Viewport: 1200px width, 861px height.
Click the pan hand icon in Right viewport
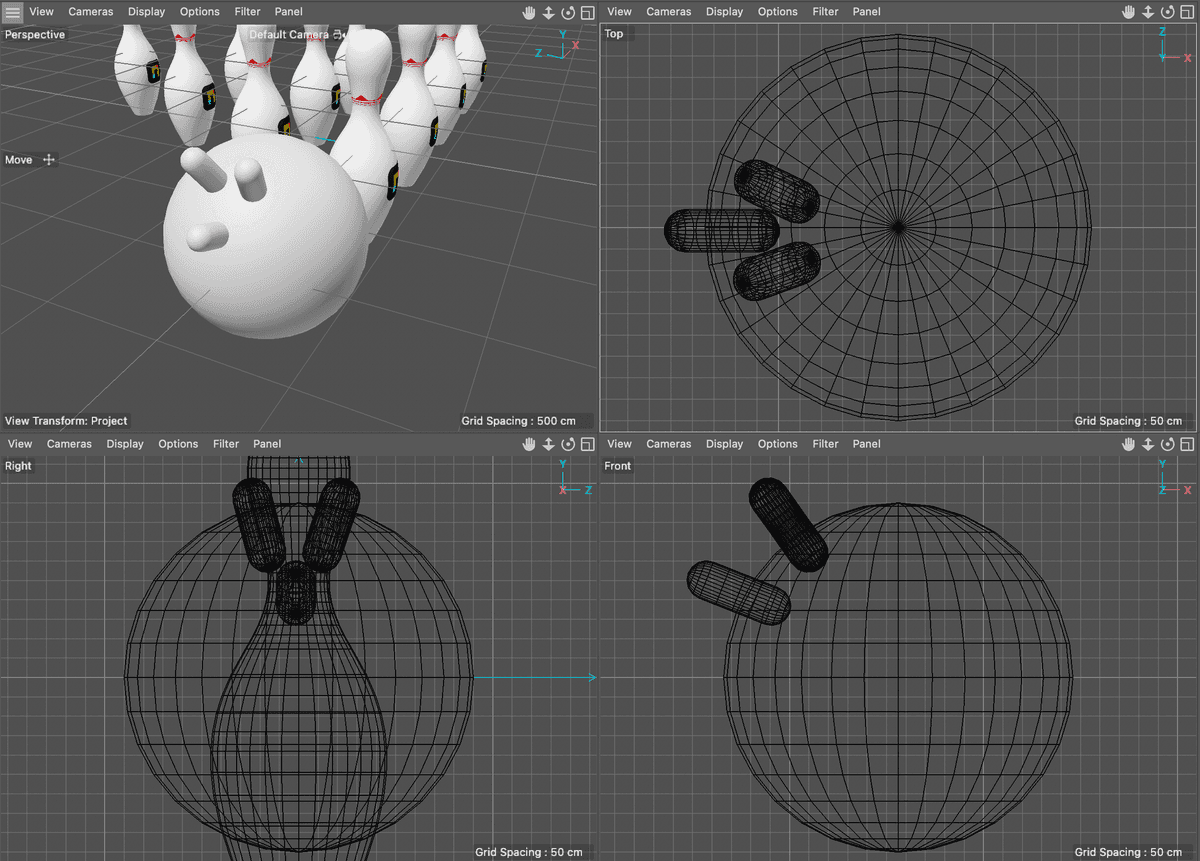529,444
